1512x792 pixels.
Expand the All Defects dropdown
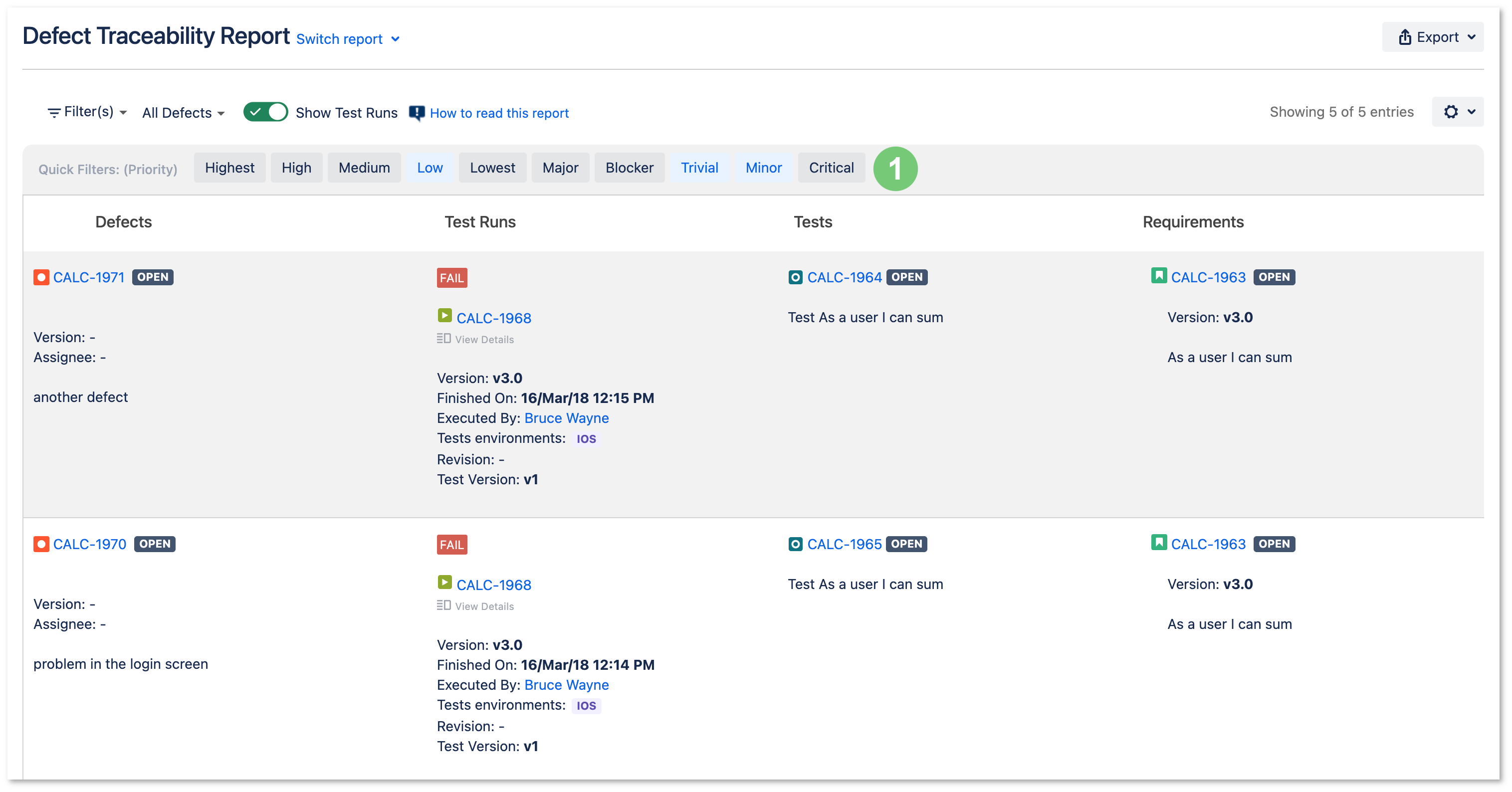[183, 113]
